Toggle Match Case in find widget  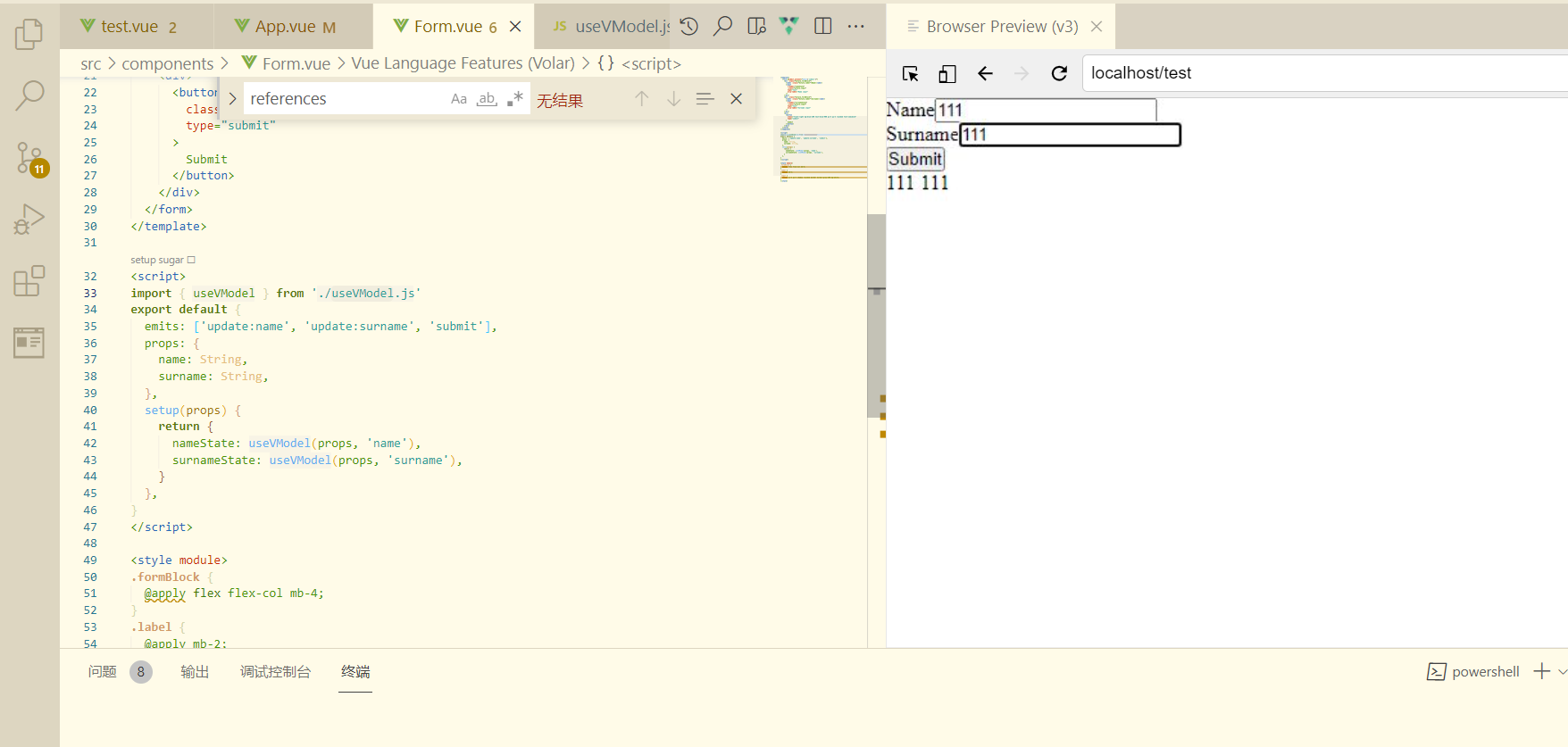[x=459, y=99]
